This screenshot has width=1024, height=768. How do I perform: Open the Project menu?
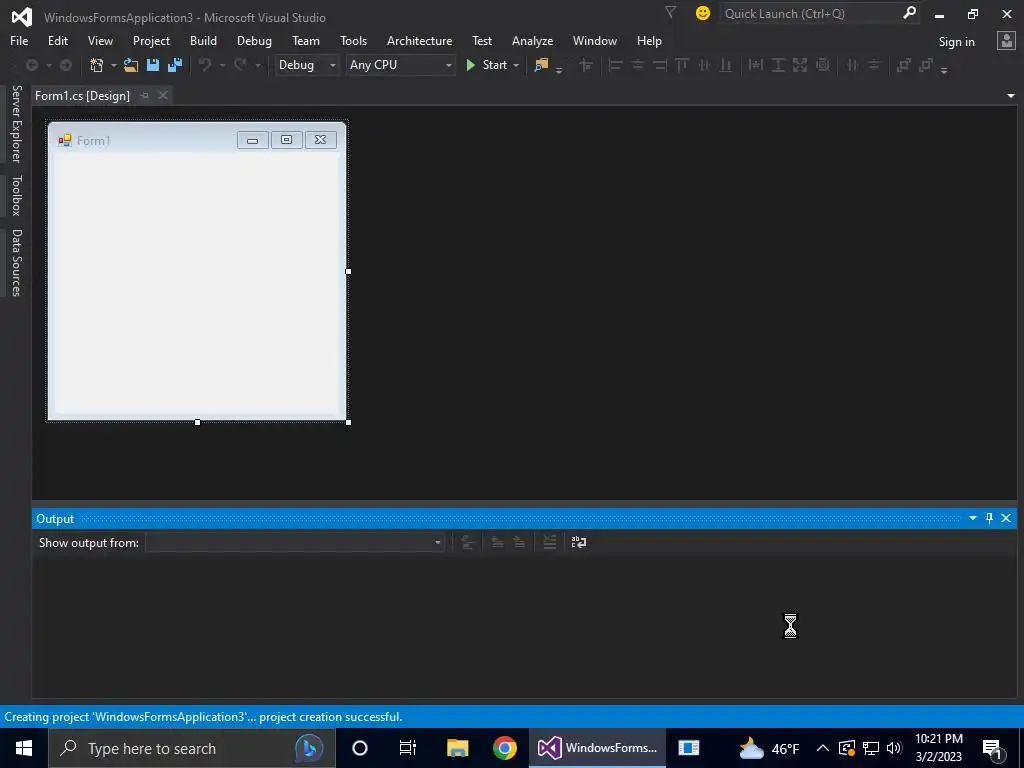pyautogui.click(x=152, y=40)
